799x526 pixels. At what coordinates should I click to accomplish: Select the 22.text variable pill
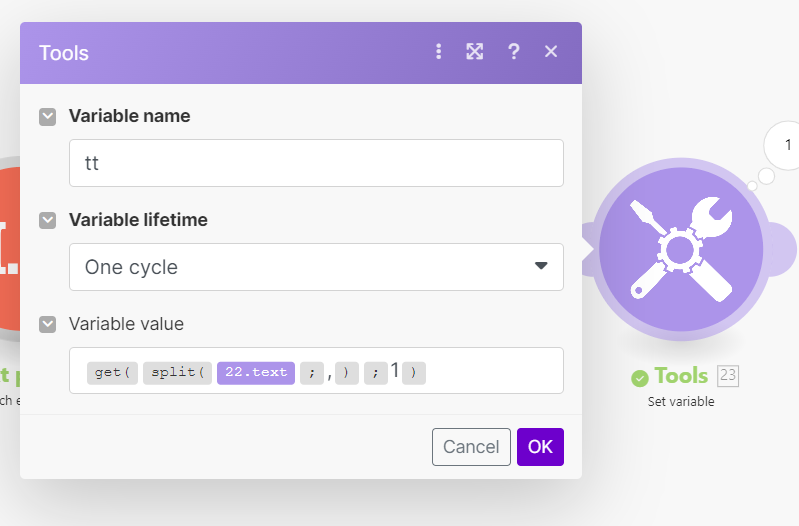(x=256, y=372)
